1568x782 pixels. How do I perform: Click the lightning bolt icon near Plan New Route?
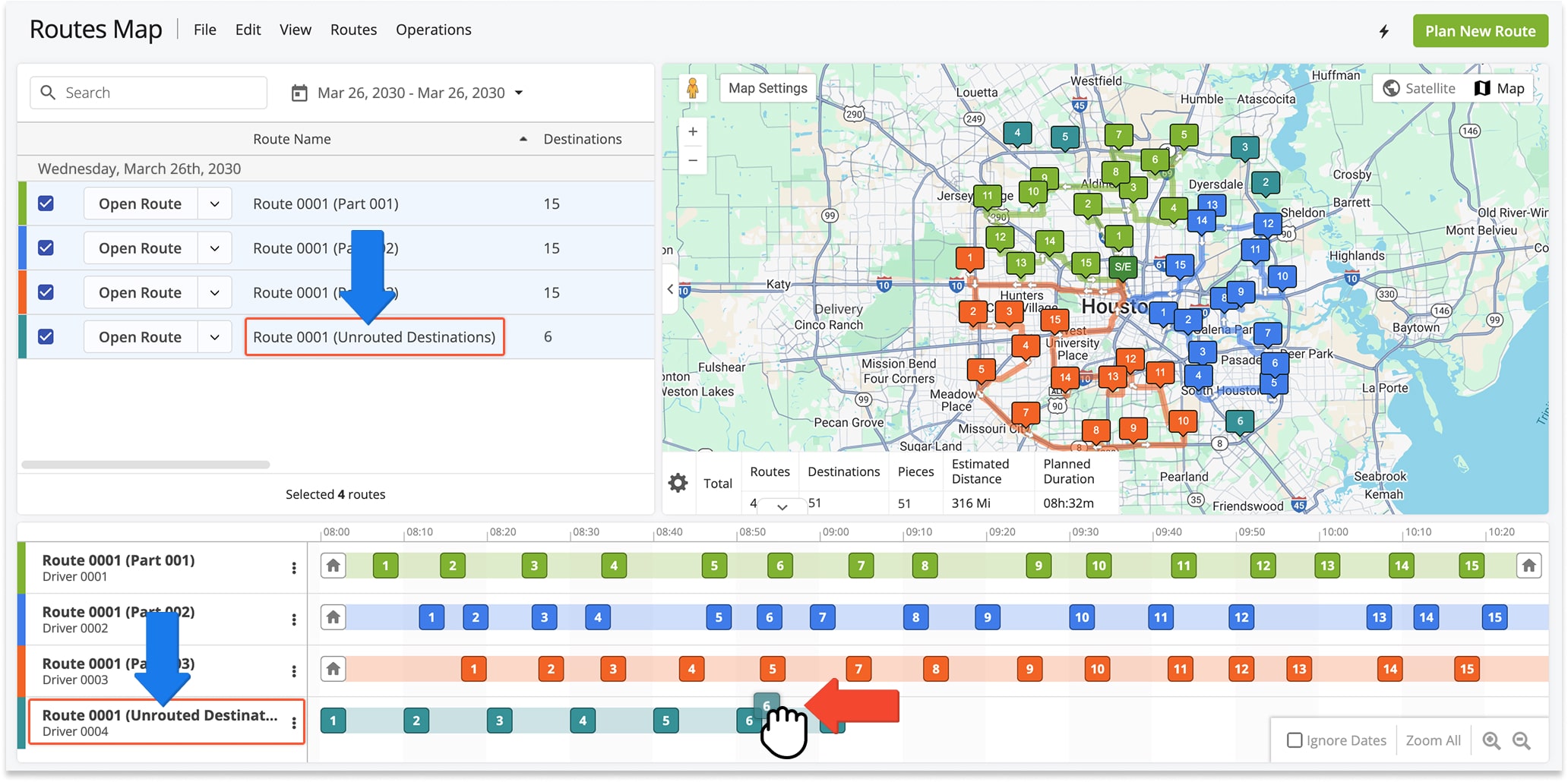pos(1384,31)
